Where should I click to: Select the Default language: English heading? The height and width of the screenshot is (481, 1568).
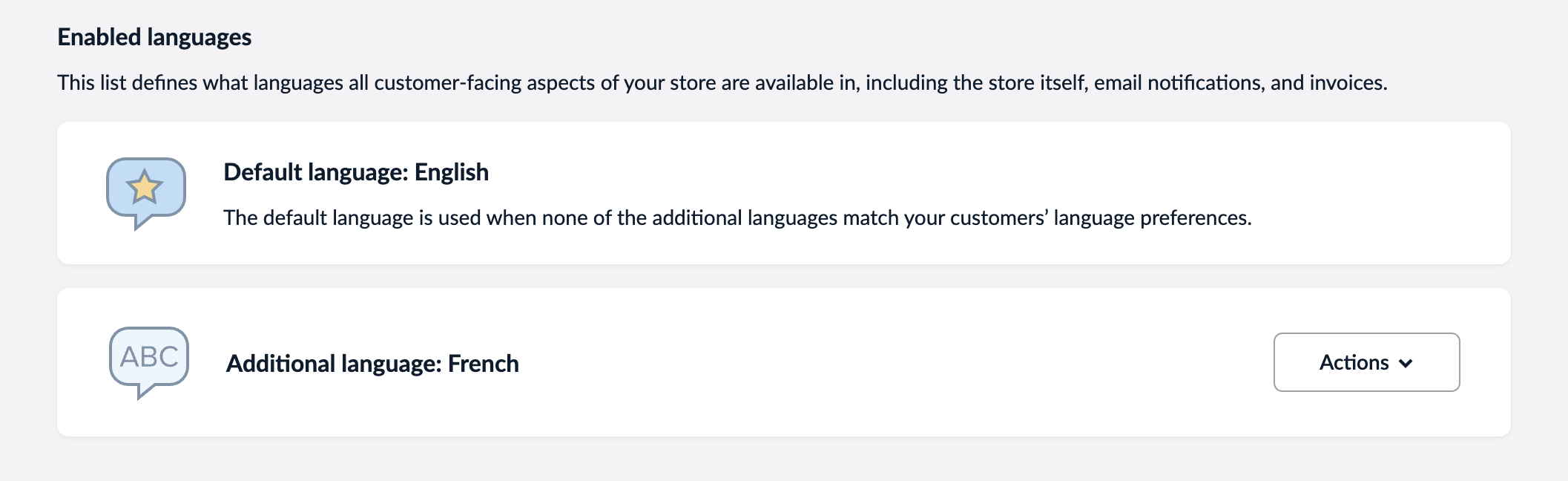coord(357,172)
